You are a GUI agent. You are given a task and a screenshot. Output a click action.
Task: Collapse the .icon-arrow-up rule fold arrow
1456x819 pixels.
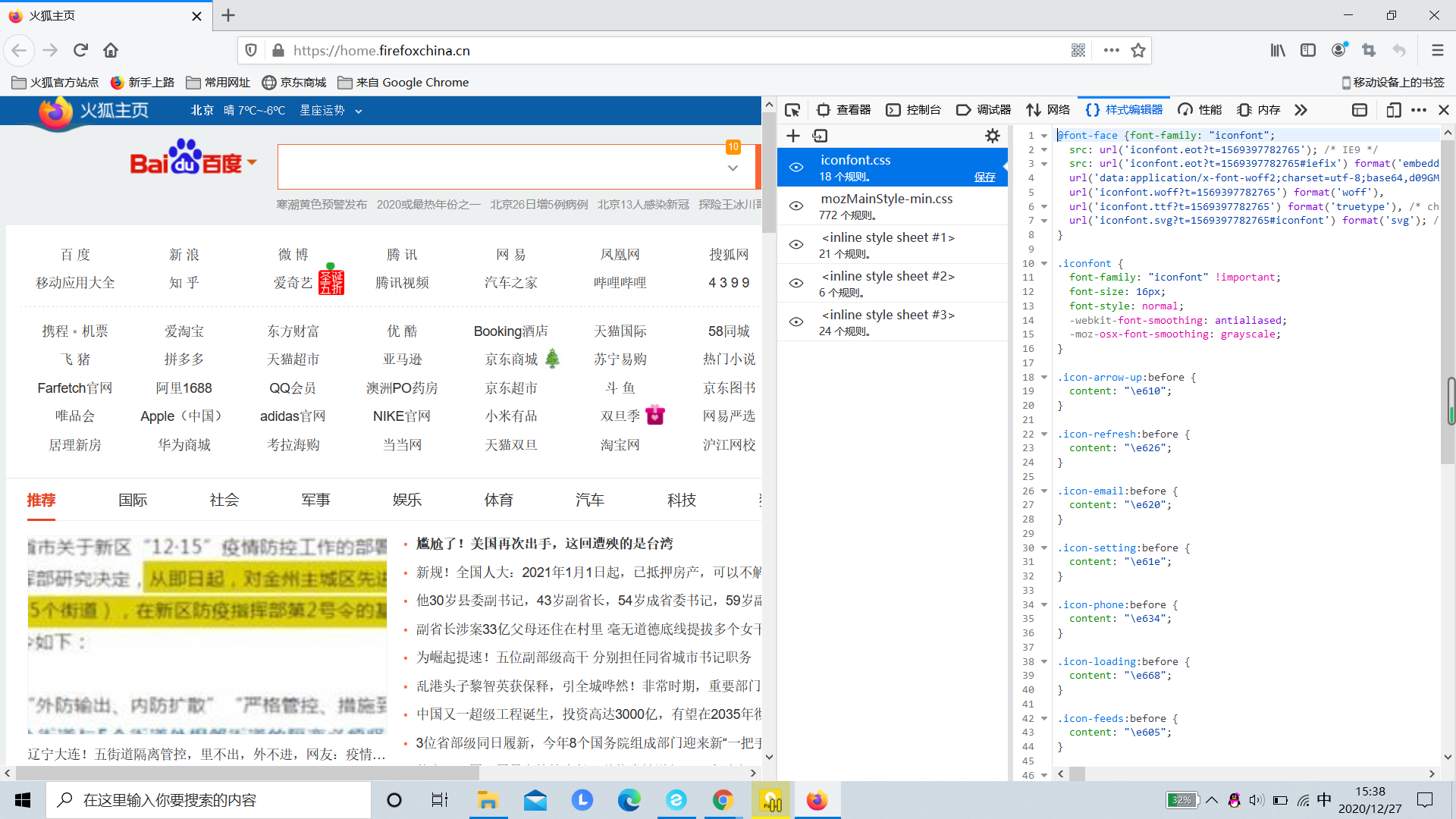pyautogui.click(x=1044, y=378)
